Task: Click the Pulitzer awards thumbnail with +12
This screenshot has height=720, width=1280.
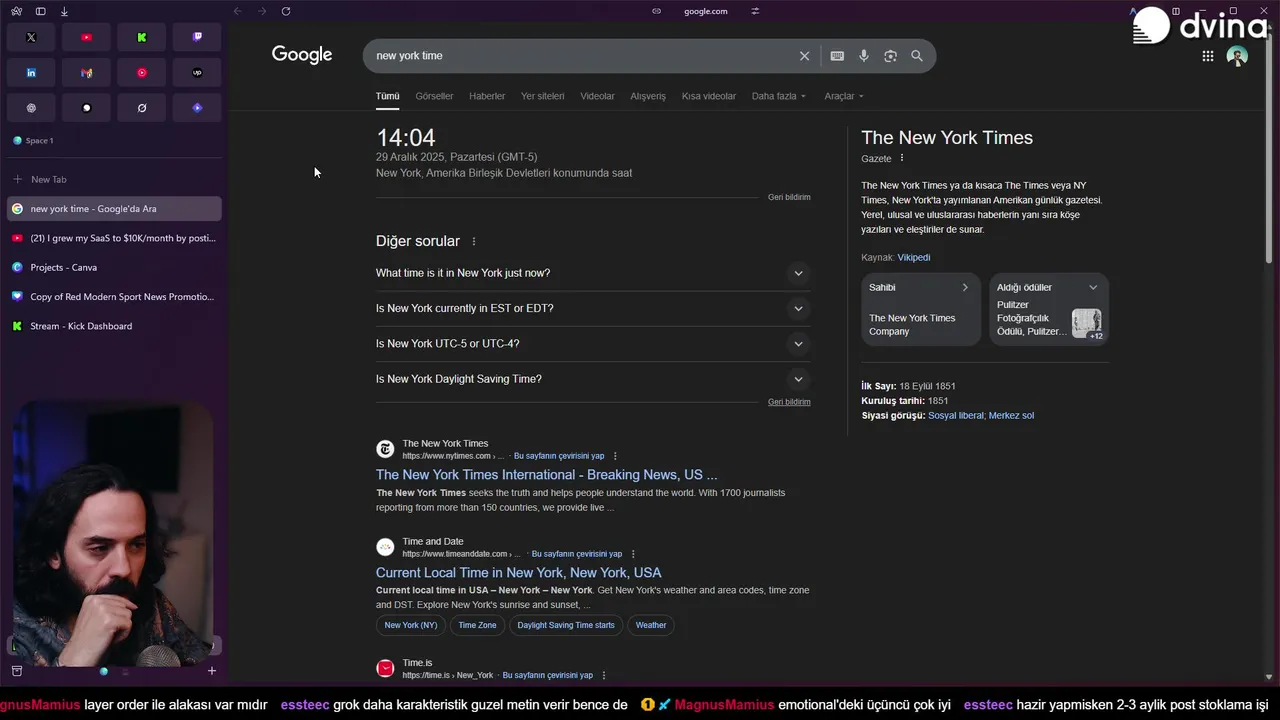Action: point(1087,323)
